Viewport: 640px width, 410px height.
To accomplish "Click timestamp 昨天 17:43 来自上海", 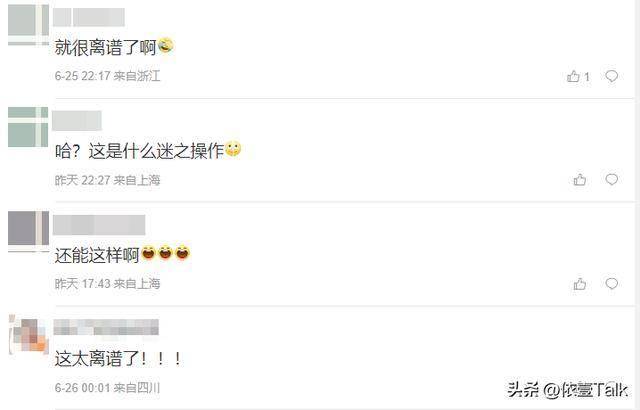I will tap(107, 284).
